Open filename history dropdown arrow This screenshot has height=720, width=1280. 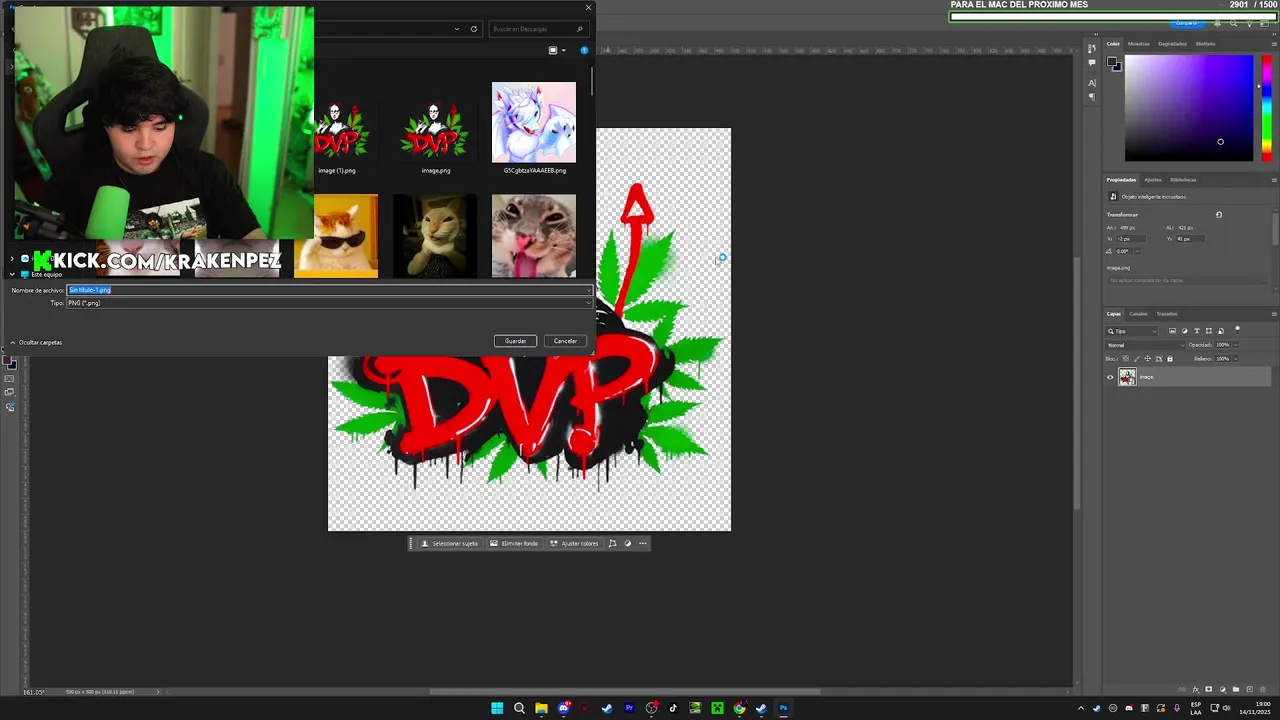click(588, 290)
